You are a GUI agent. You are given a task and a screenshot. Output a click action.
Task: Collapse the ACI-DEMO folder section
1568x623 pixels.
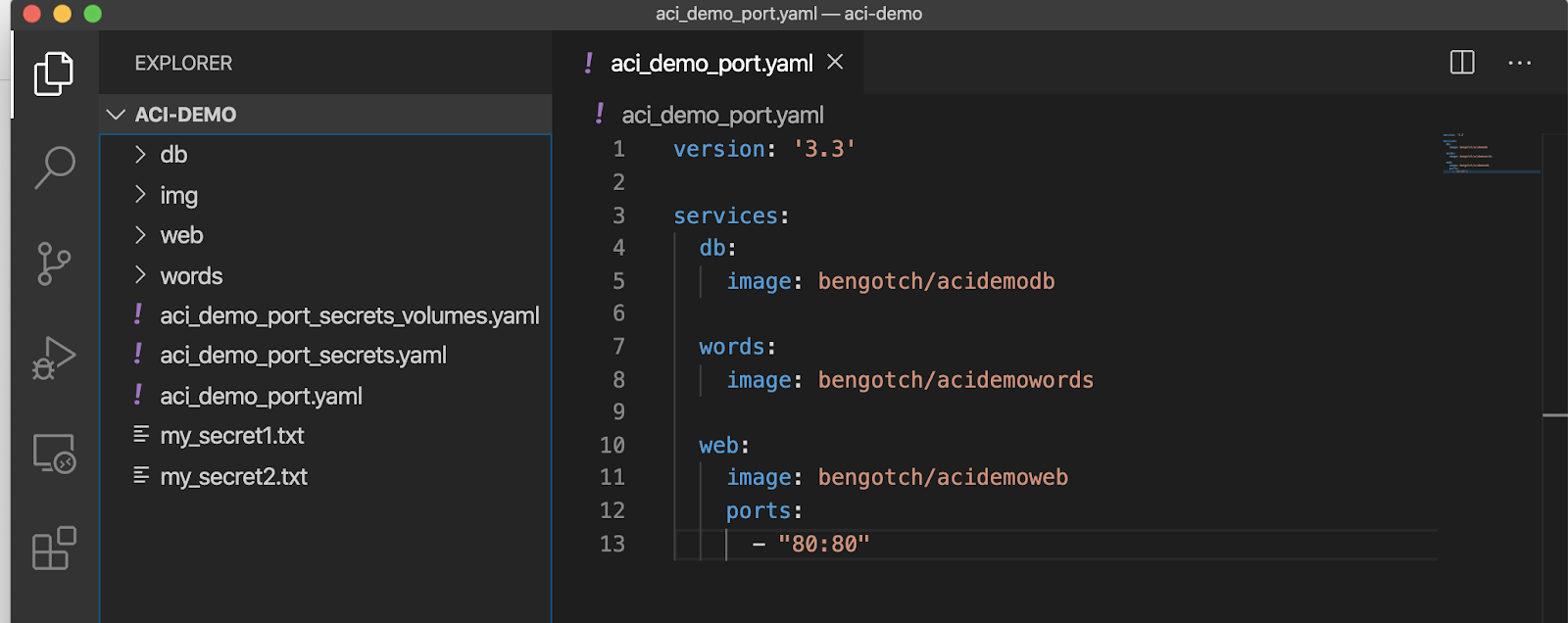(117, 115)
